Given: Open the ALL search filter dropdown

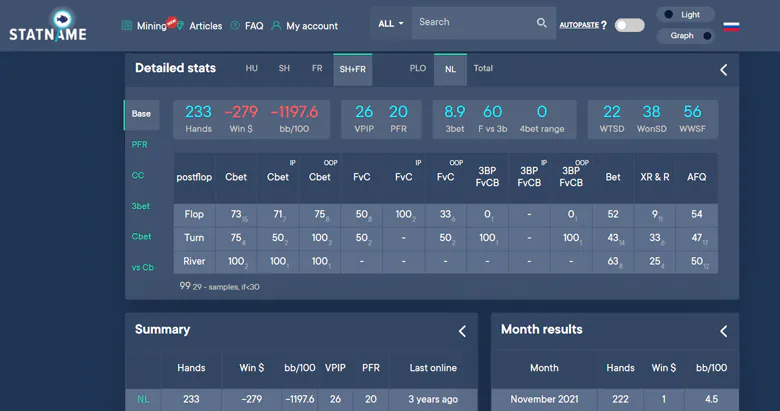Looking at the screenshot, I should 391,23.
